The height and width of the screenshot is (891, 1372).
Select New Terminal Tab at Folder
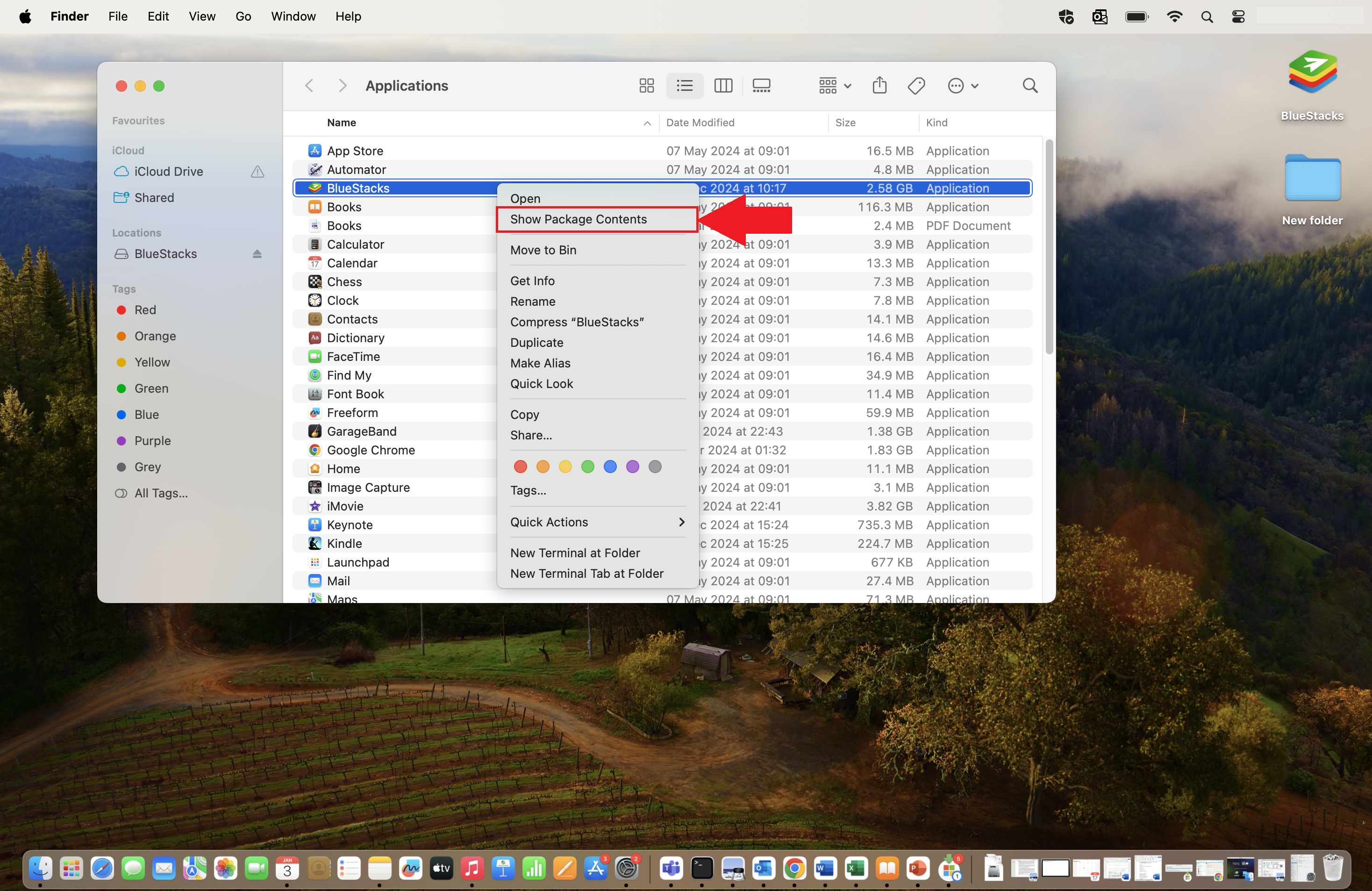598,573
